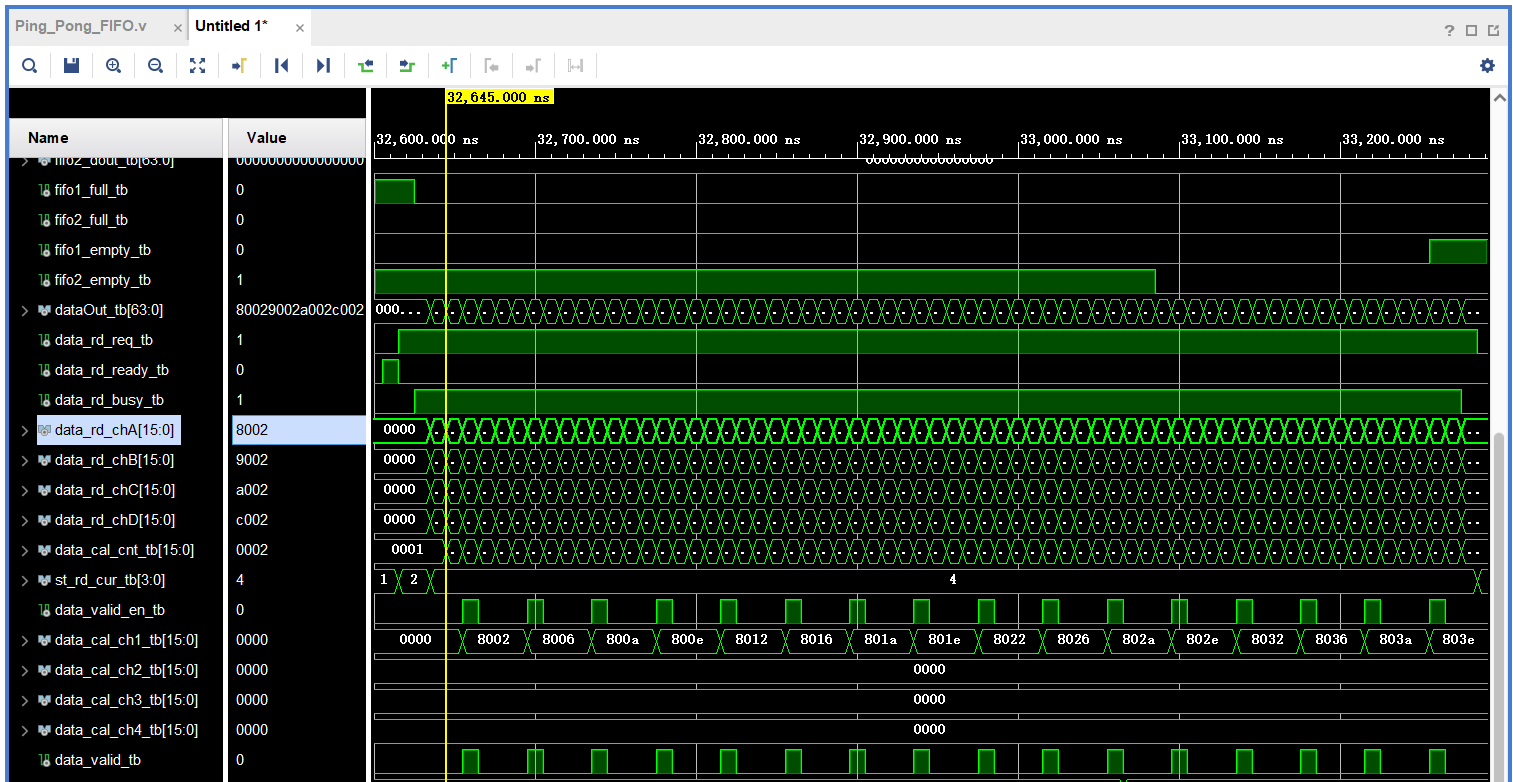Click the 32,900.000 ns ruler mark
Viewport: 1513px width, 782px height.
[911, 140]
